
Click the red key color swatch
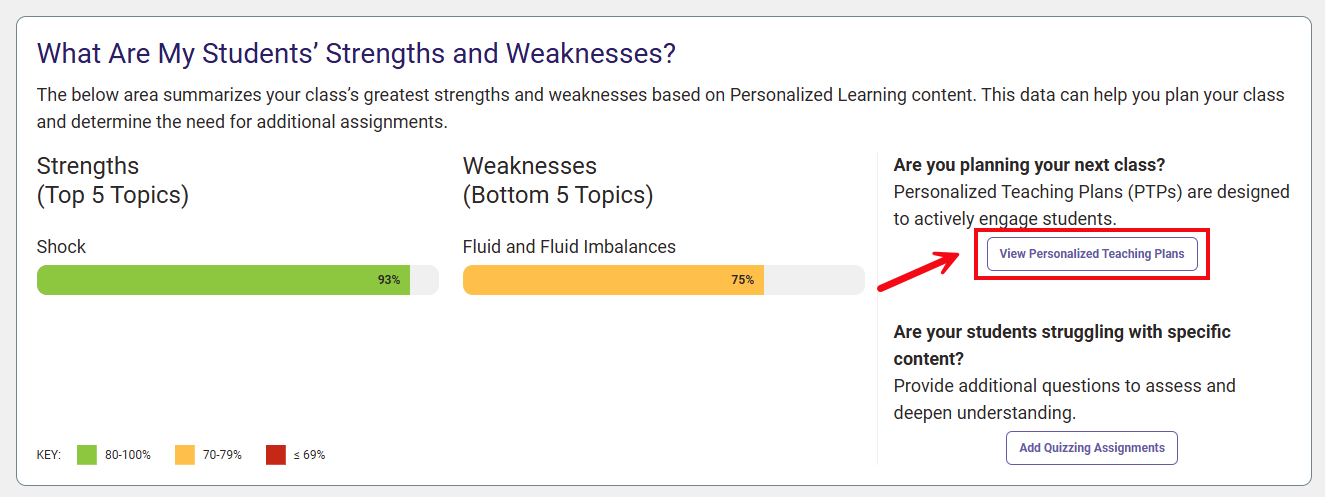coord(276,455)
